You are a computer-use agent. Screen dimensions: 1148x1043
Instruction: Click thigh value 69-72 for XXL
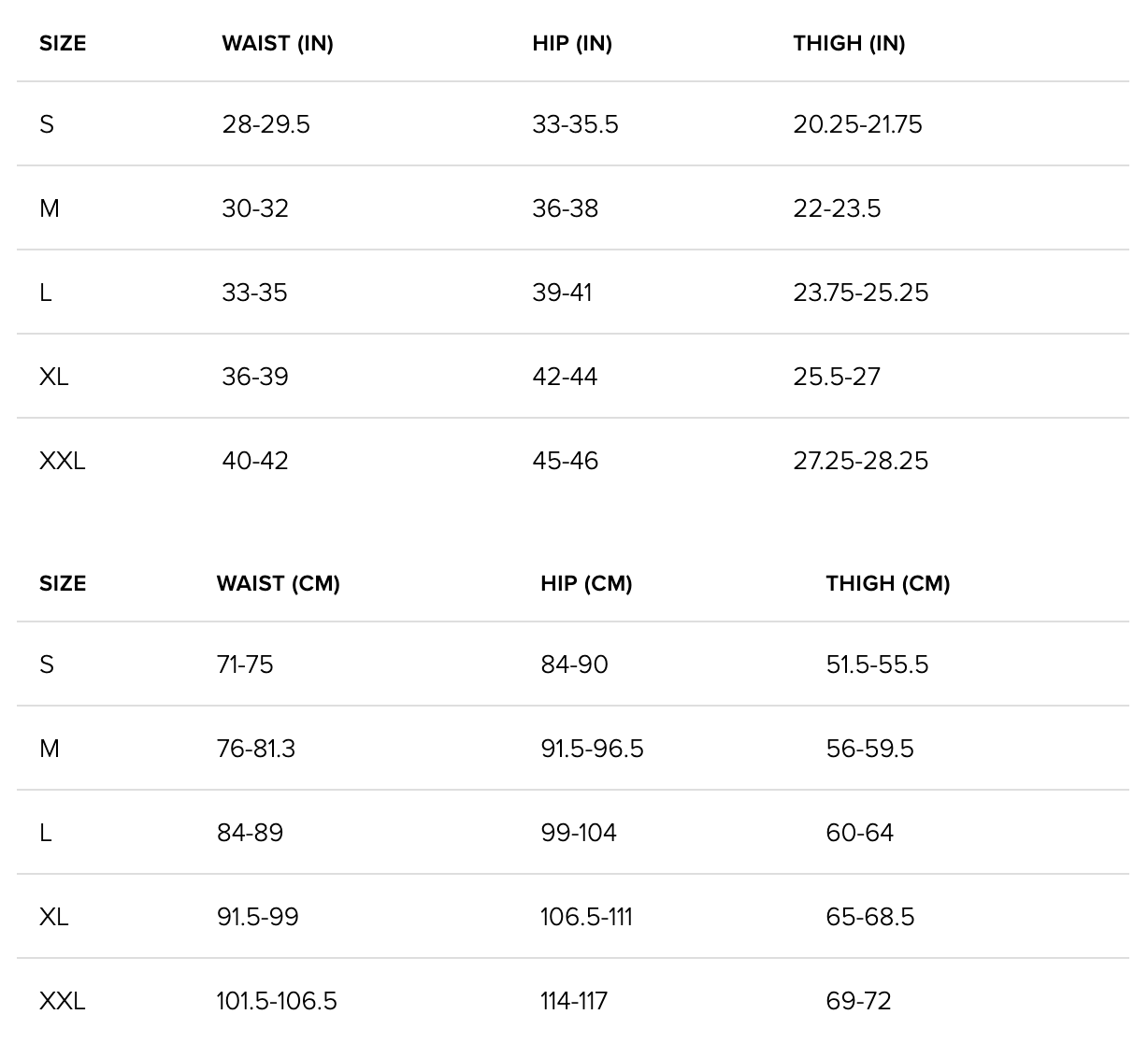click(858, 1001)
